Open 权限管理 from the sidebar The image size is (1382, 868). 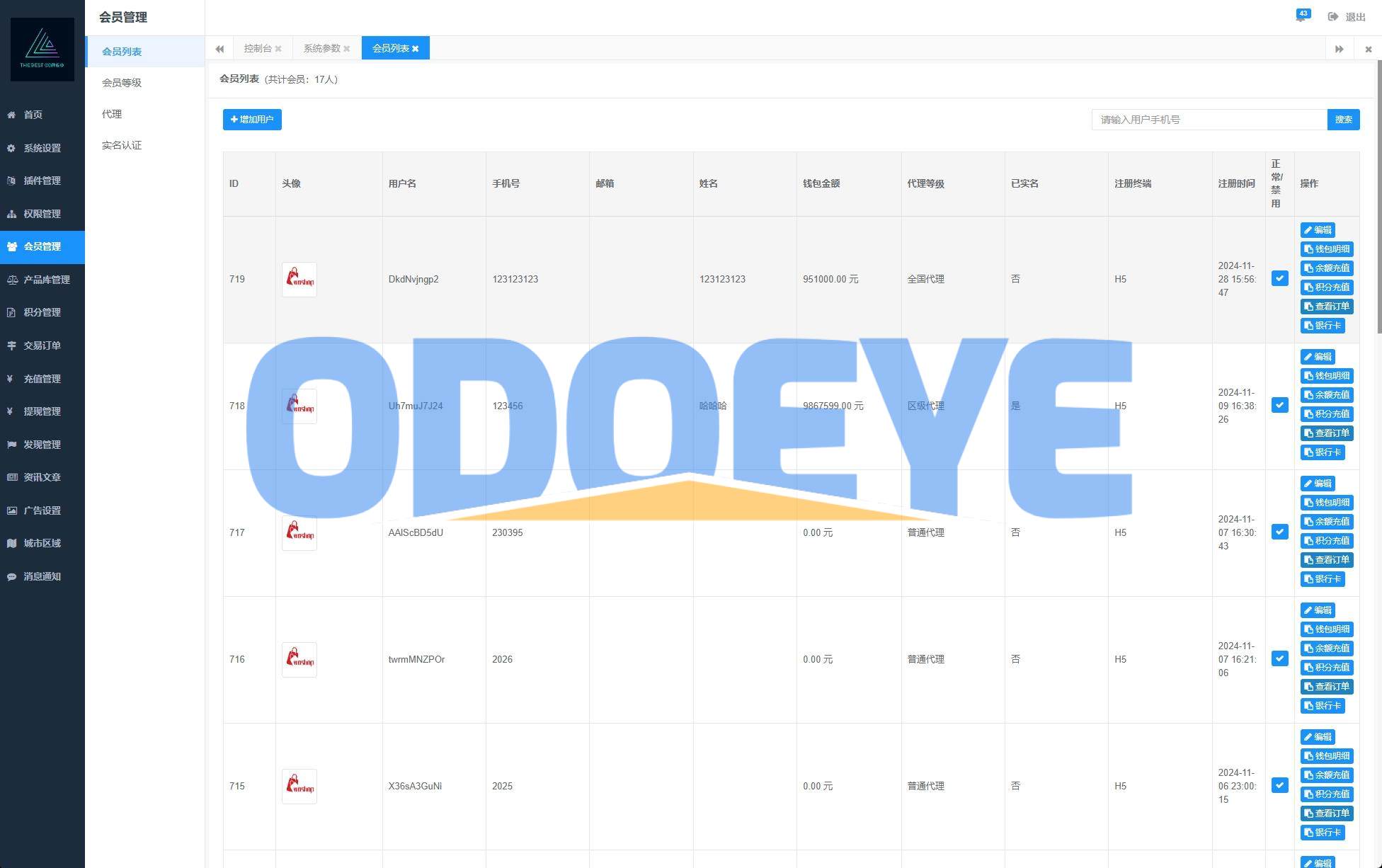click(x=42, y=214)
